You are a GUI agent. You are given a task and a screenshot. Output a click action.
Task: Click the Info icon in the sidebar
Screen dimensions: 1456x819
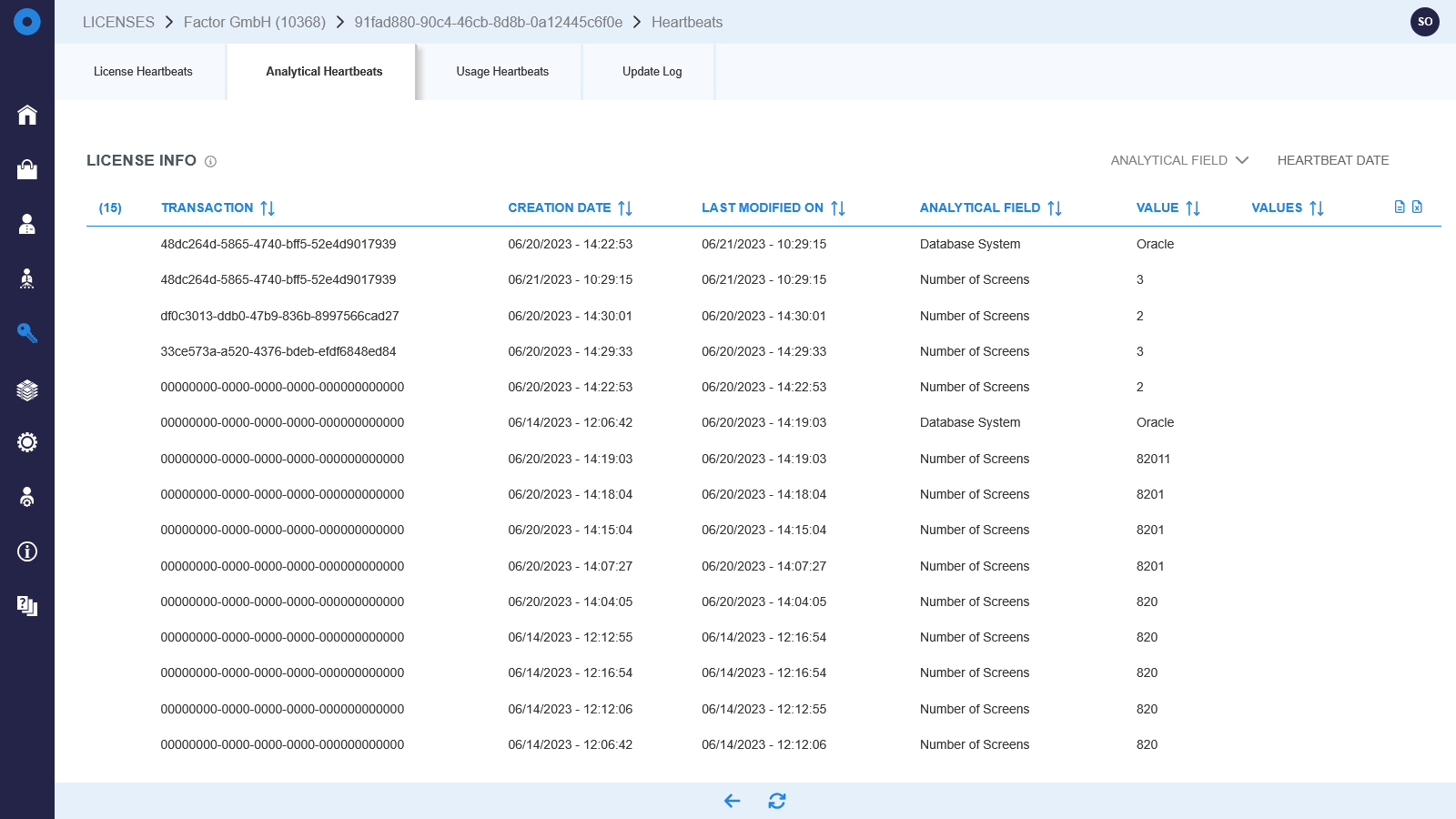click(27, 551)
